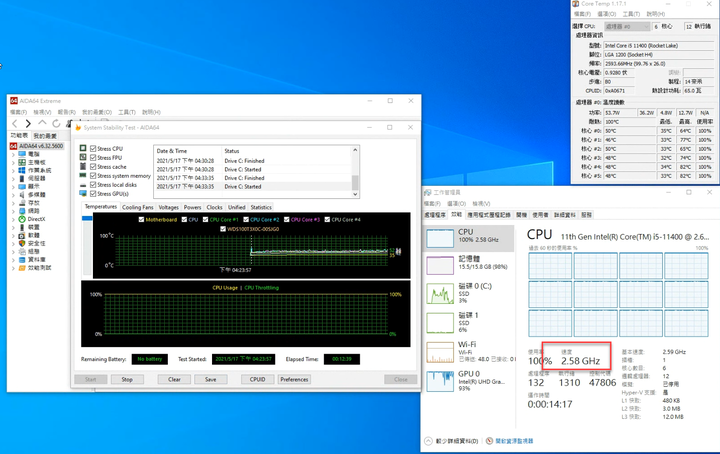Click the AIDA64 toolbar up arrow

click(42, 123)
